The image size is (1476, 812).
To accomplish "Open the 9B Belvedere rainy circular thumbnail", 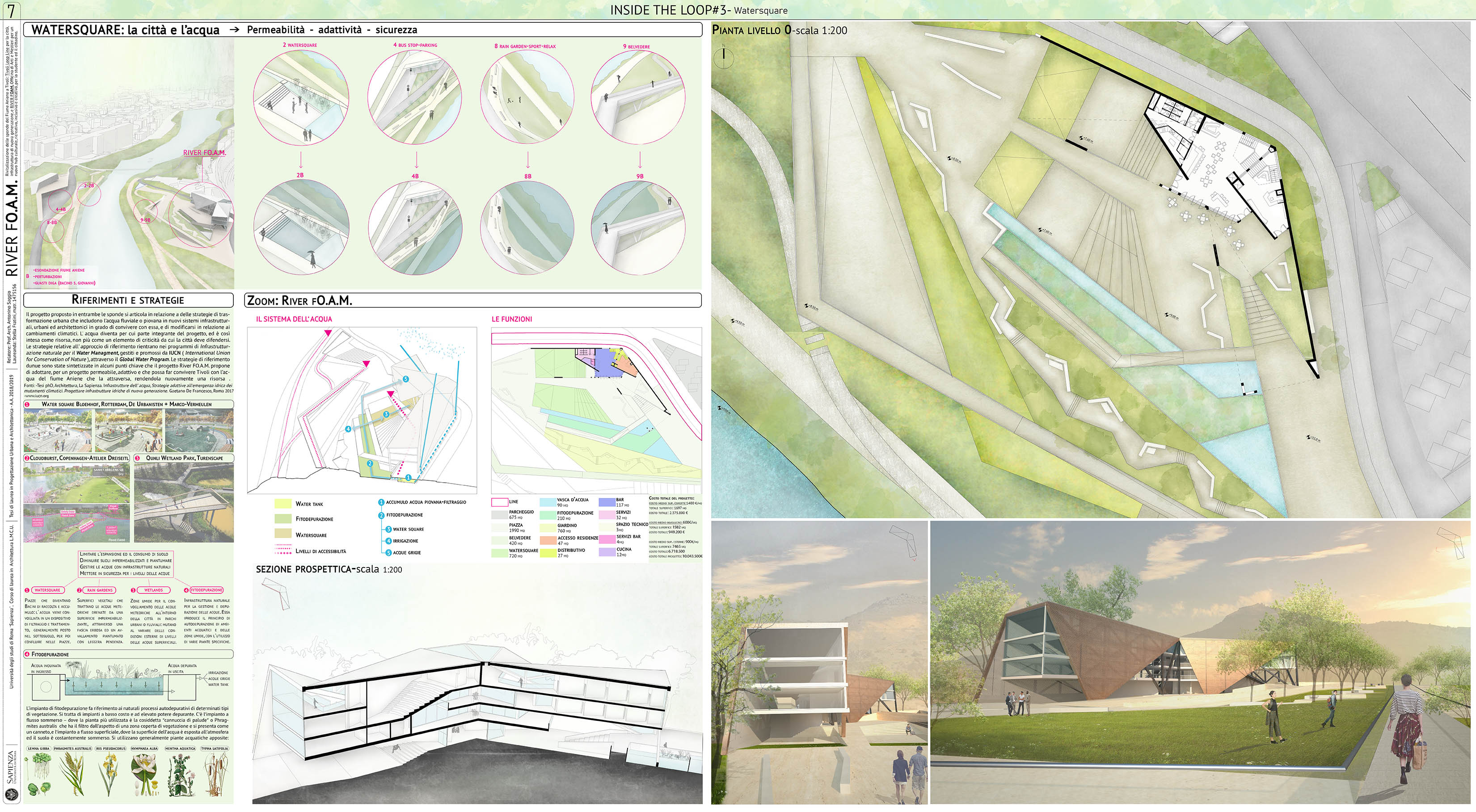I will click(x=638, y=228).
